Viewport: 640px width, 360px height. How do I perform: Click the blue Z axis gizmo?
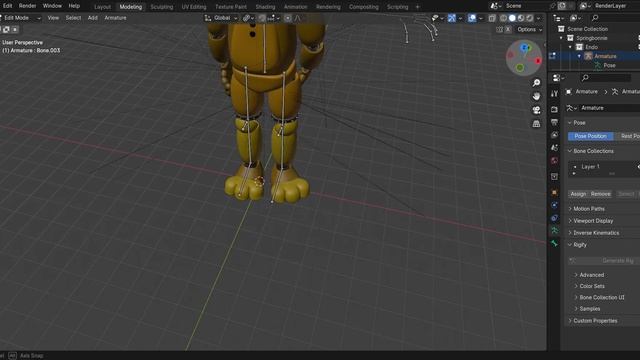525,48
